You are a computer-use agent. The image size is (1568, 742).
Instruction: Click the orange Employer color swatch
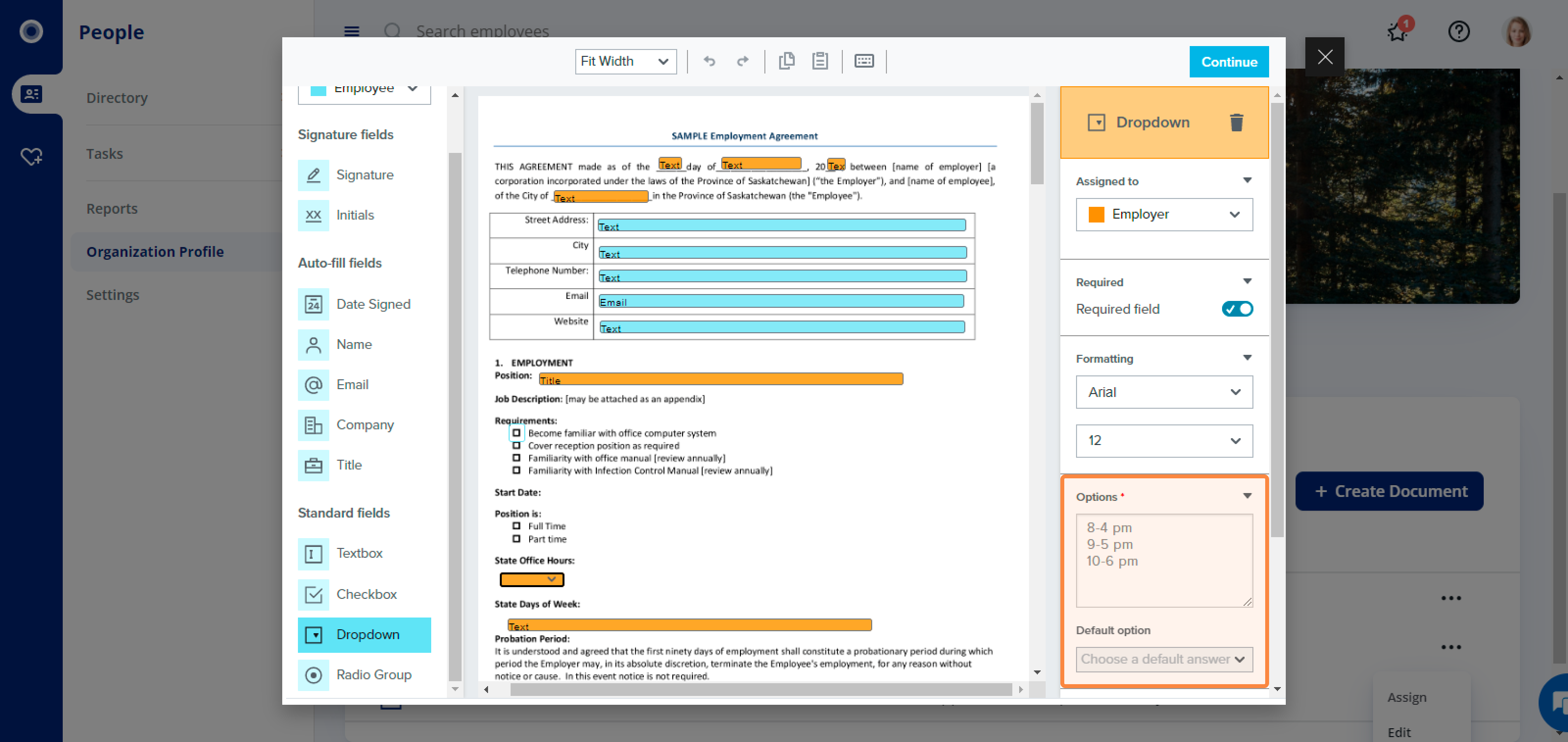tap(1096, 214)
